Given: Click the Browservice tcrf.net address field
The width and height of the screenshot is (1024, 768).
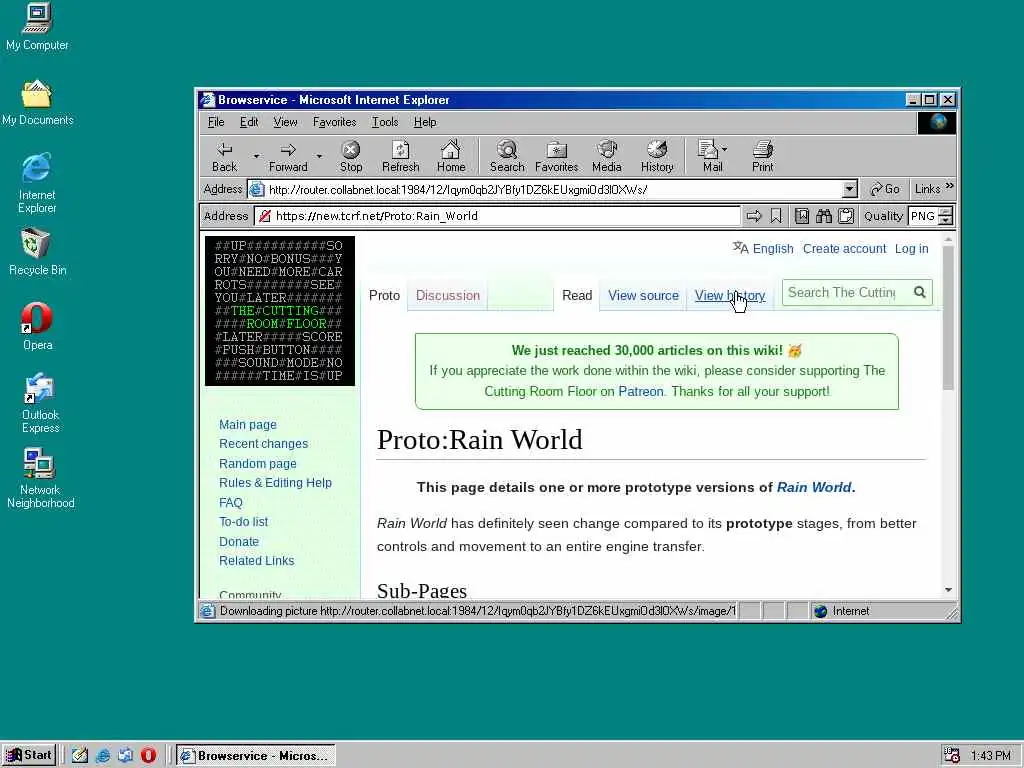Looking at the screenshot, I should coord(498,216).
